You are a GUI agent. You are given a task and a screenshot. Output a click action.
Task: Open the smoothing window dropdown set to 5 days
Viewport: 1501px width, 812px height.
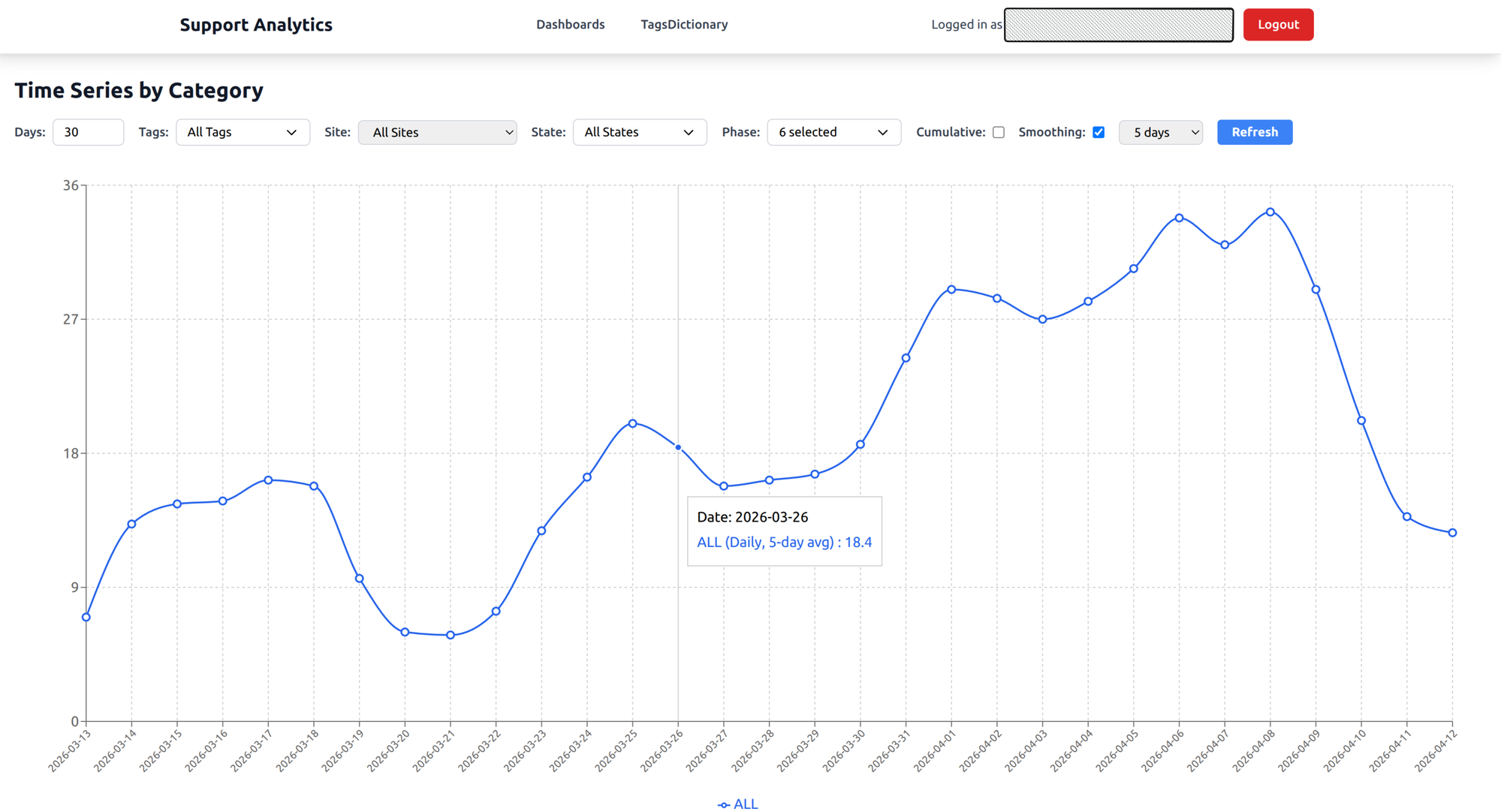coord(1160,132)
